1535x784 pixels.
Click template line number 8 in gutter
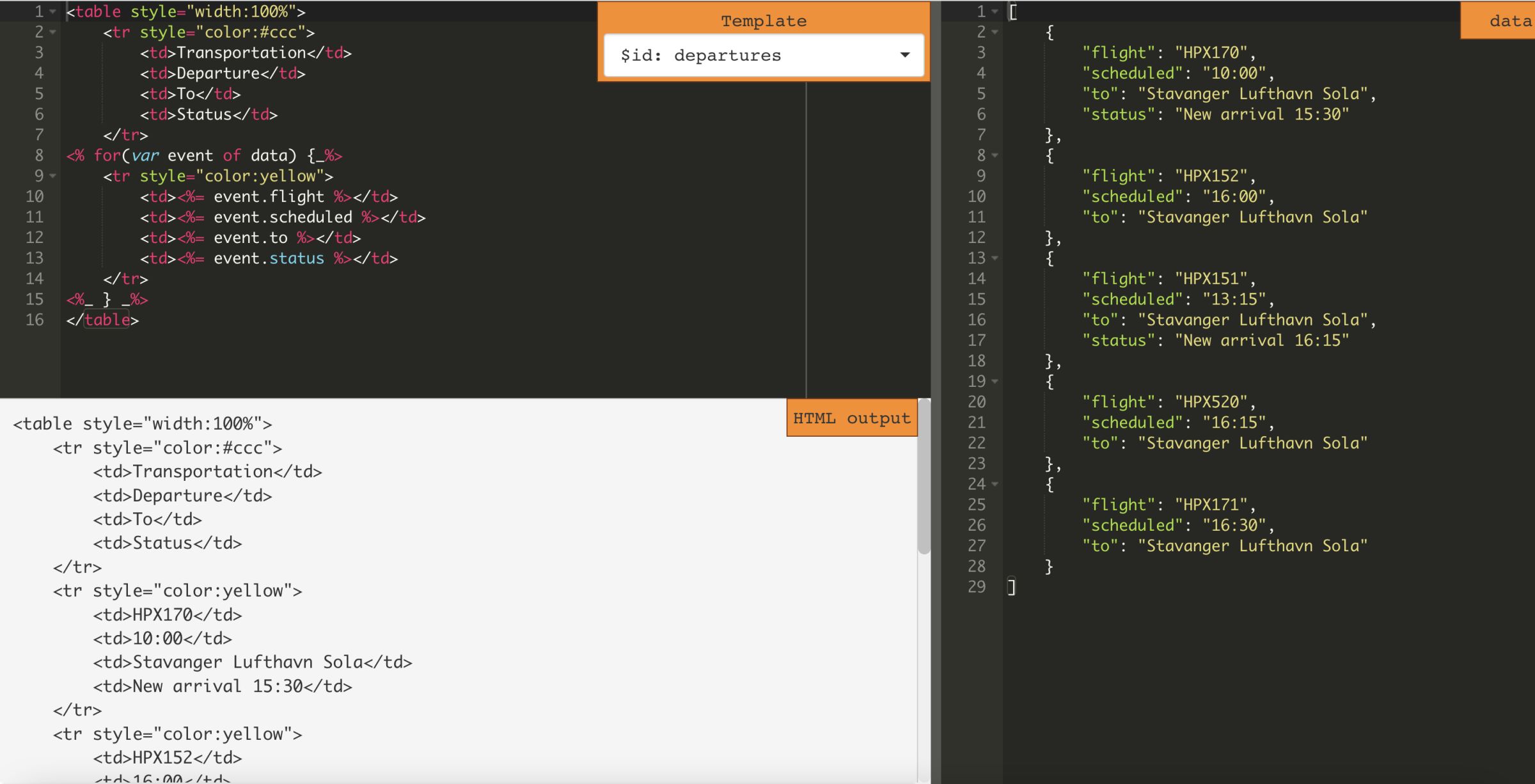coord(39,155)
